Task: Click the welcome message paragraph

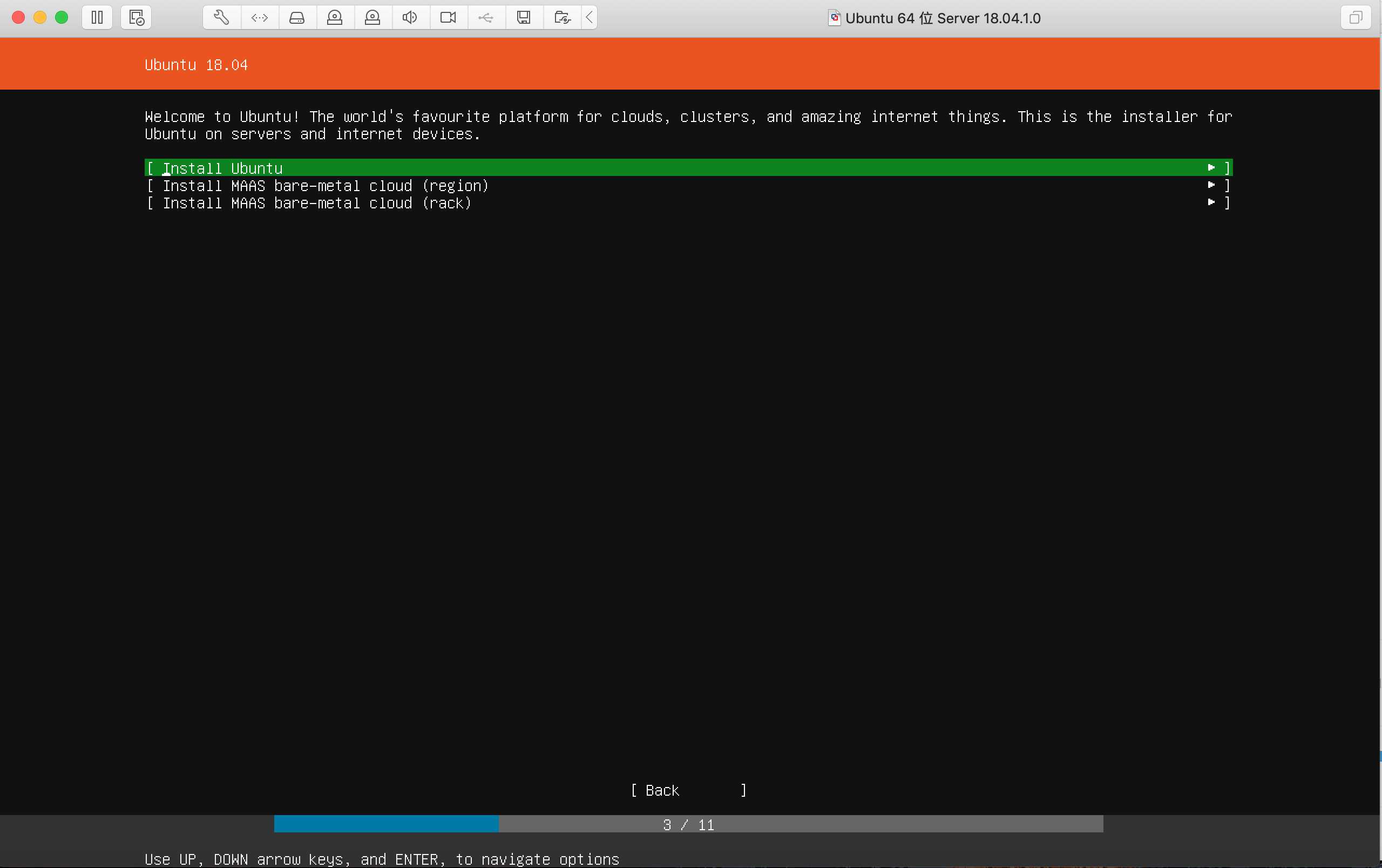Action: pos(688,125)
